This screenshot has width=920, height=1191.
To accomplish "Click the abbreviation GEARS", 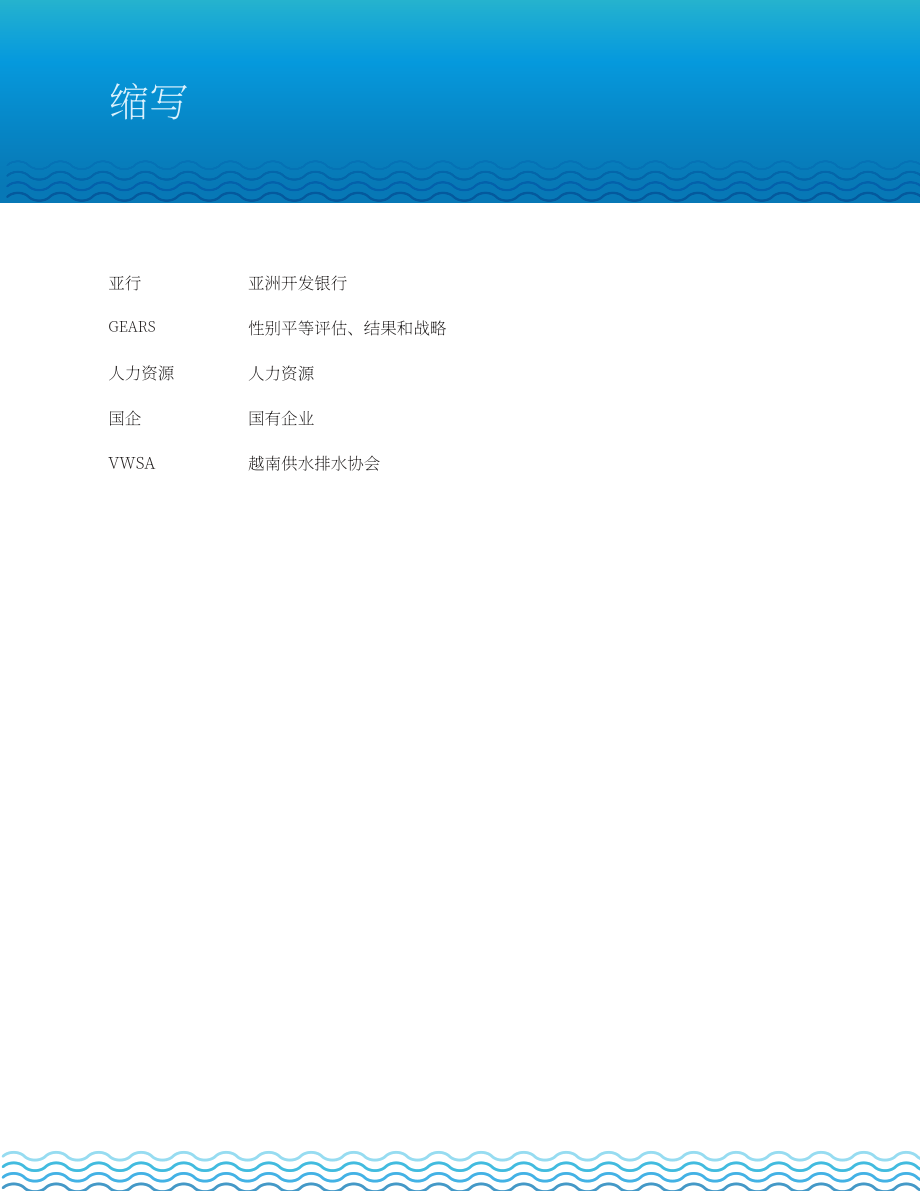I will coord(132,327).
